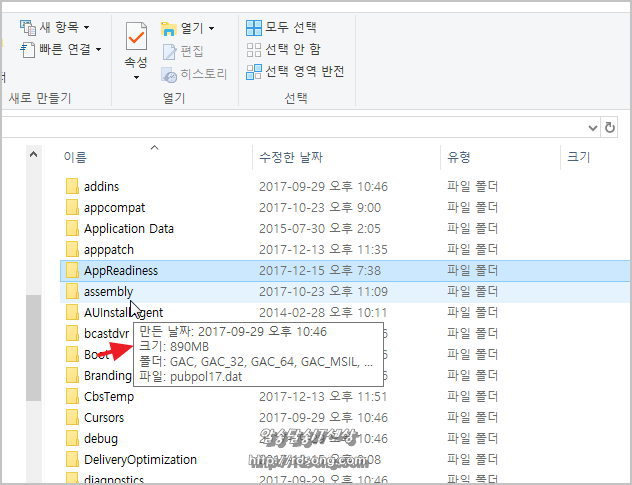The image size is (632, 485).
Task: Click date 2017-12-13 오후 11:35 of apppatch
Action: 323,250
